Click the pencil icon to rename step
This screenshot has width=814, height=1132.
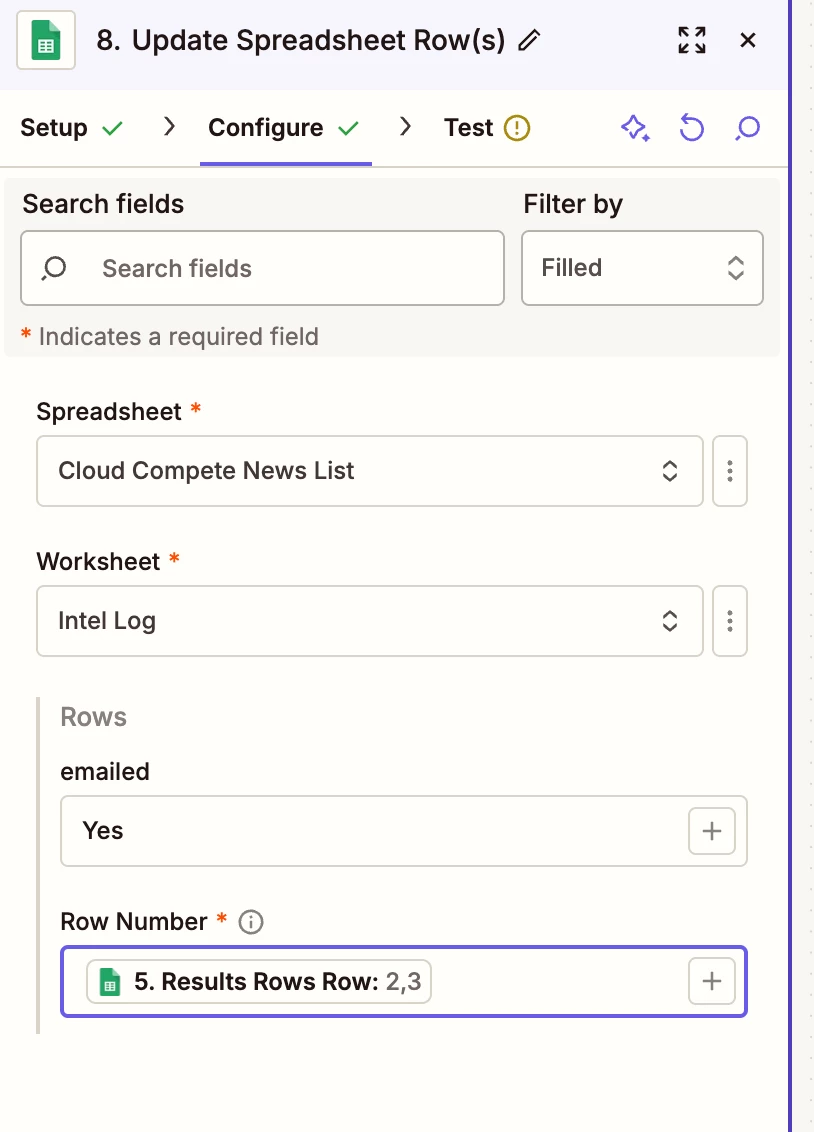(530, 41)
